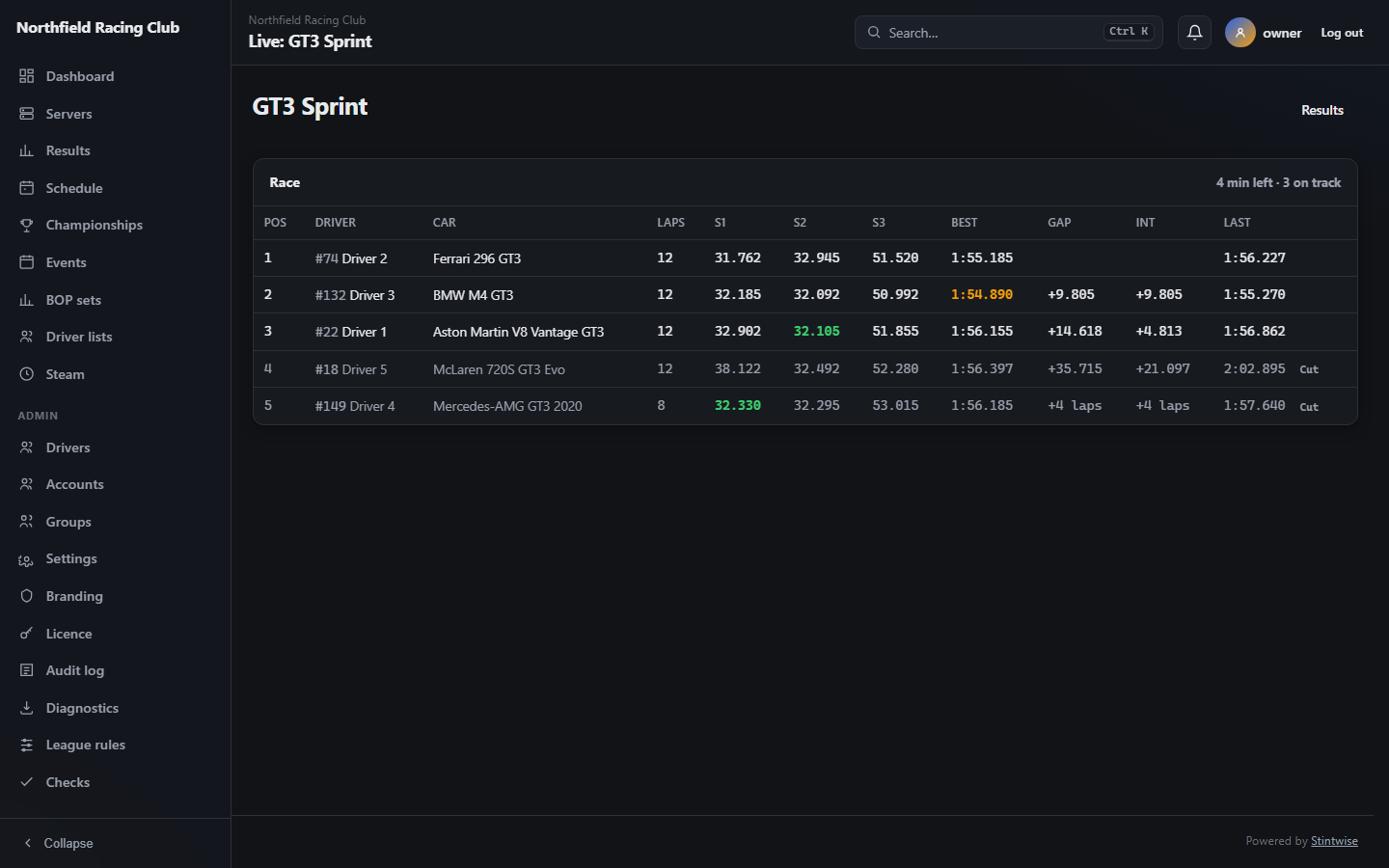Click driver #132 Driver 3
The width and height of the screenshot is (1389, 868).
(x=355, y=295)
